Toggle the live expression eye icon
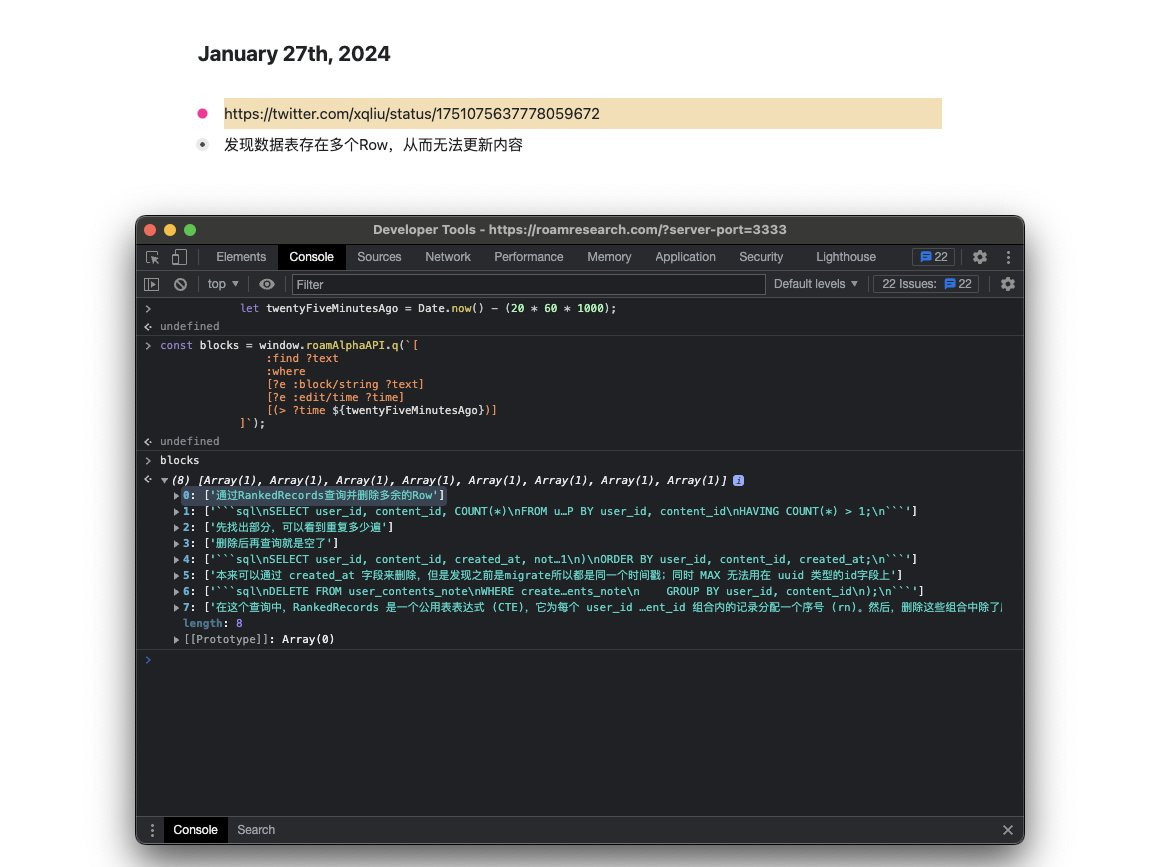The image size is (1149, 867). point(267,284)
